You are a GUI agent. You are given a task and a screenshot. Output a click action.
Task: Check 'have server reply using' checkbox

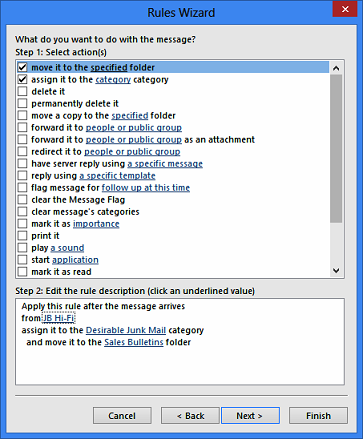22,164
